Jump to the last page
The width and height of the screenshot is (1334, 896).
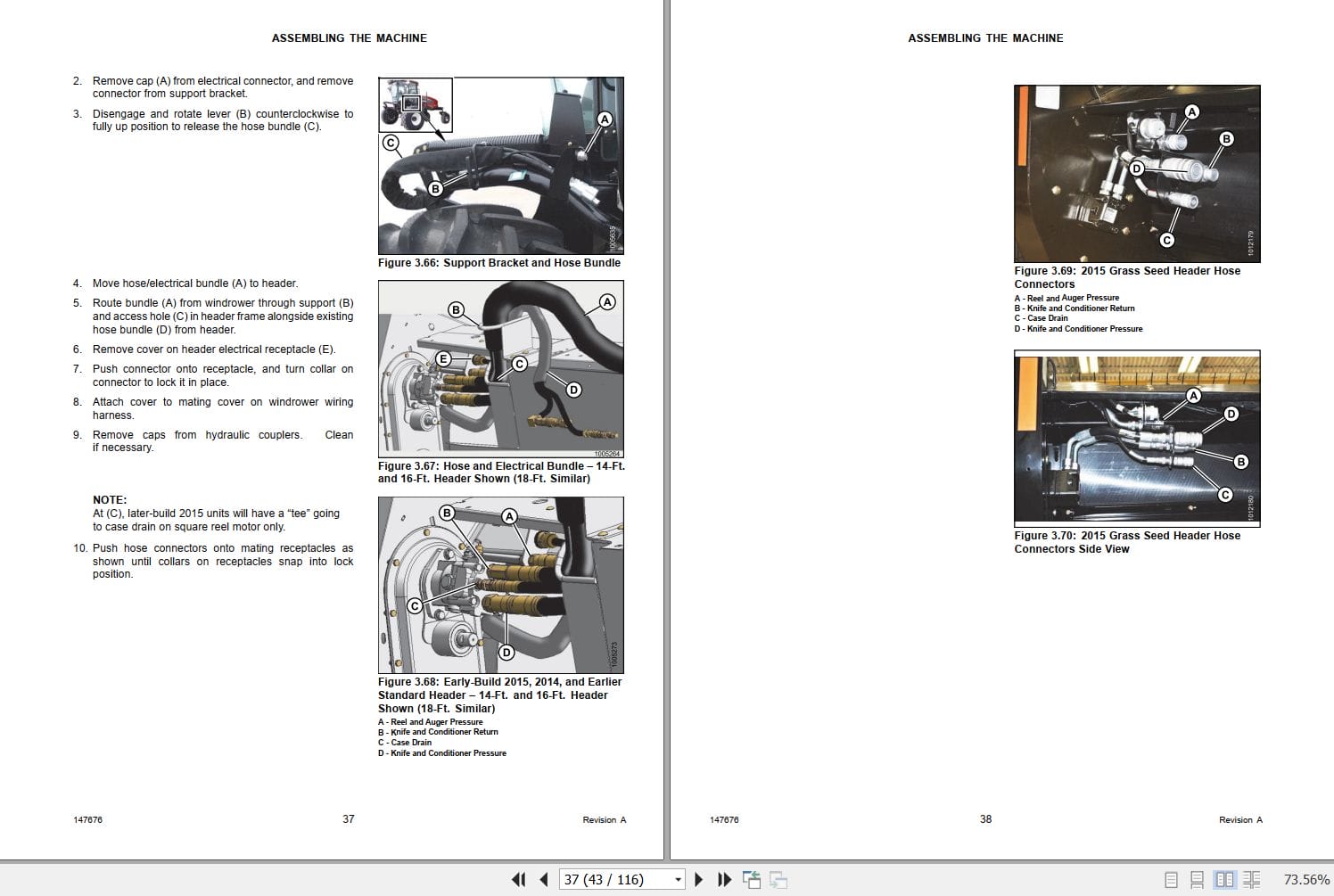point(724,879)
